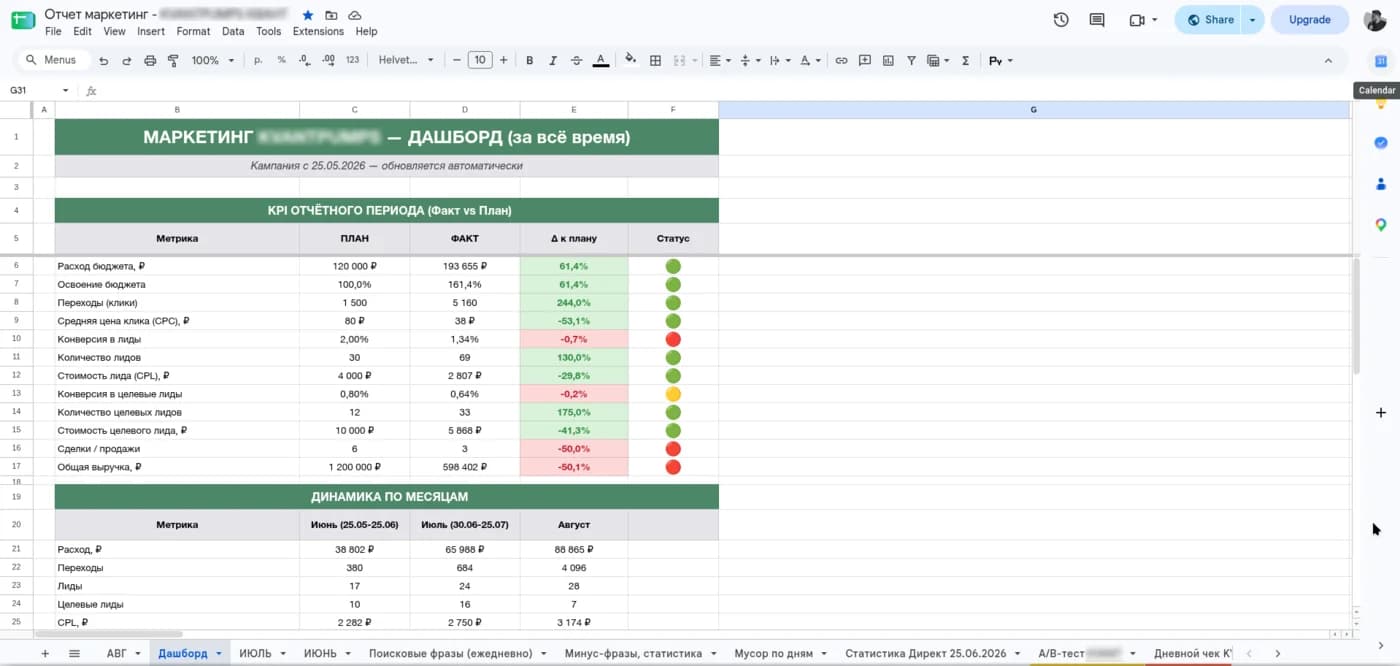Click the Upgrade button
This screenshot has height=666, width=1400.
pos(1309,20)
